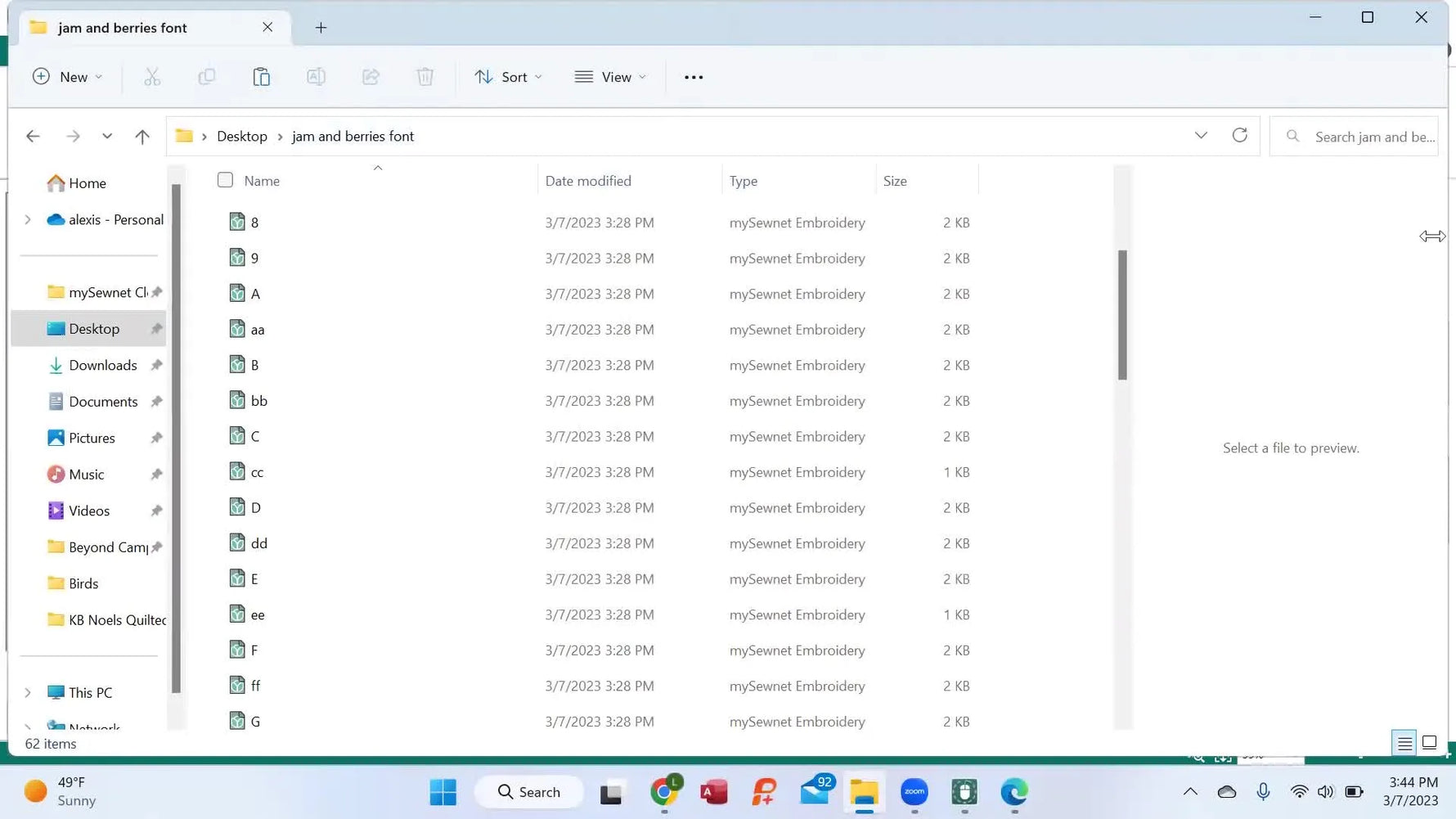The image size is (1456, 819).
Task: Click the Share icon in toolbar
Action: coord(371,77)
